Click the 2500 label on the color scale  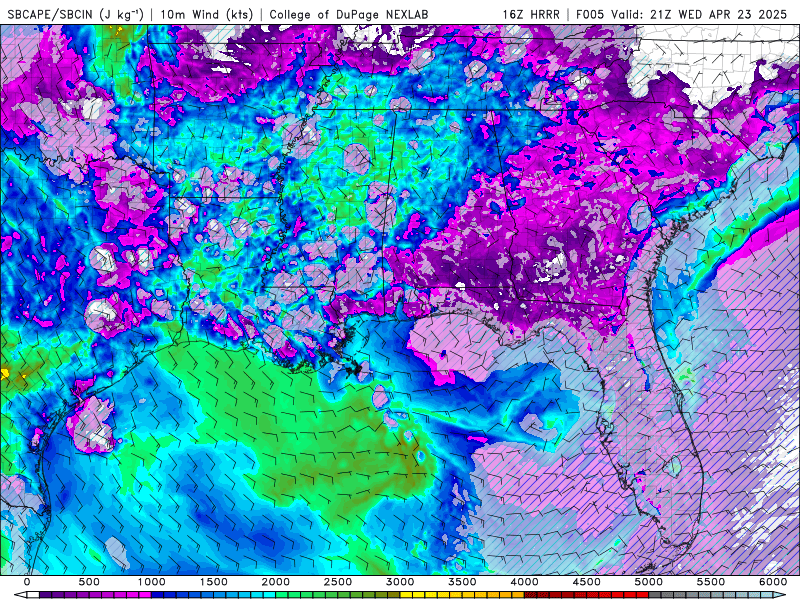point(338,582)
